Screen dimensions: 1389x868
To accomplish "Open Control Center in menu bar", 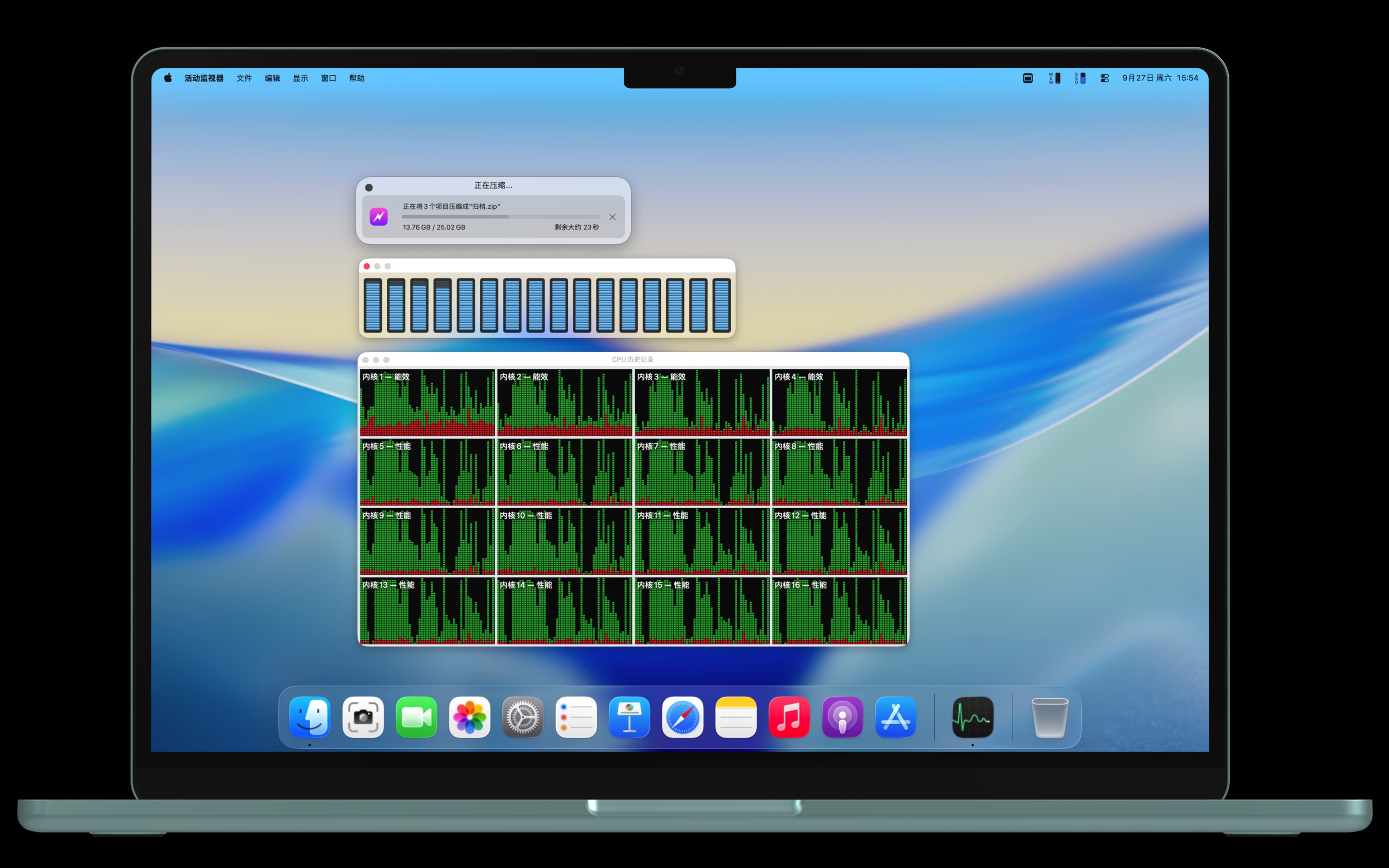I will (1104, 78).
